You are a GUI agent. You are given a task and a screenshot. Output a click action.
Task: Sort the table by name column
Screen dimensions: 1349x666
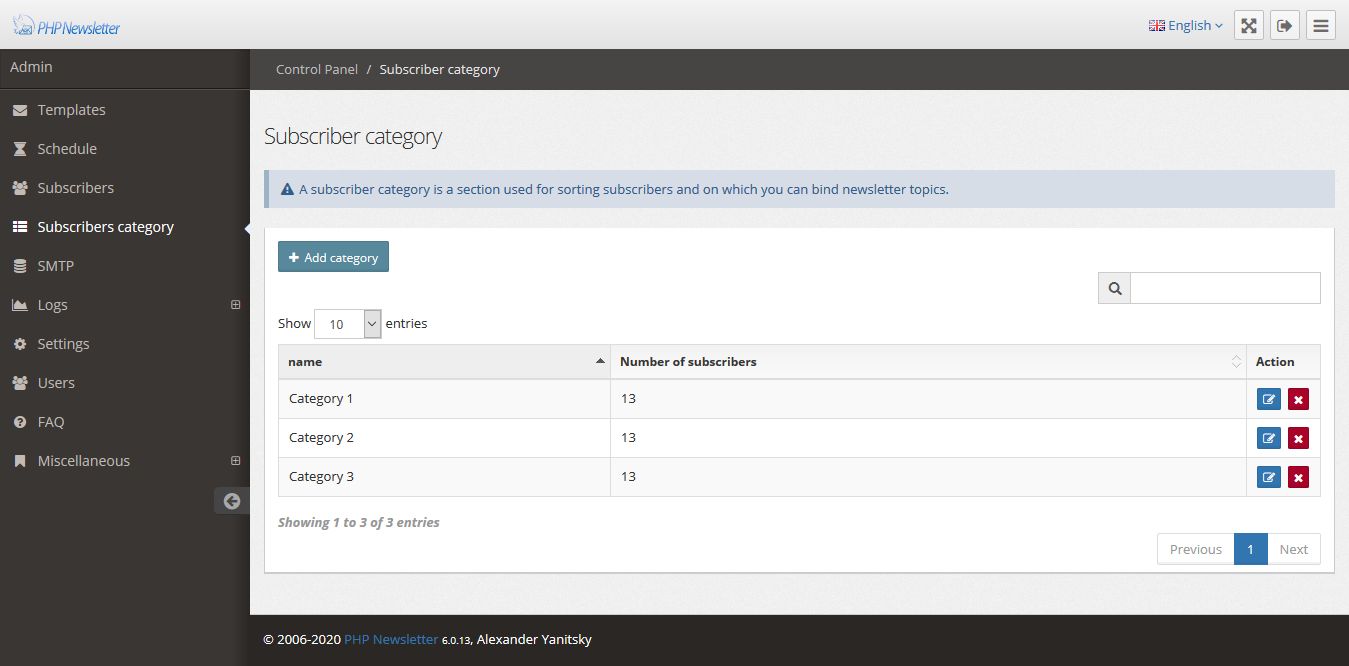click(444, 362)
